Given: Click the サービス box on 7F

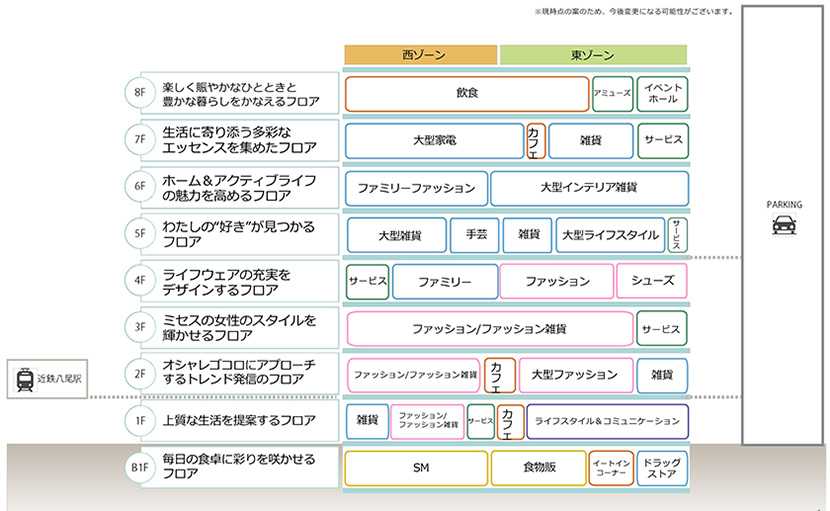Looking at the screenshot, I should tap(663, 140).
